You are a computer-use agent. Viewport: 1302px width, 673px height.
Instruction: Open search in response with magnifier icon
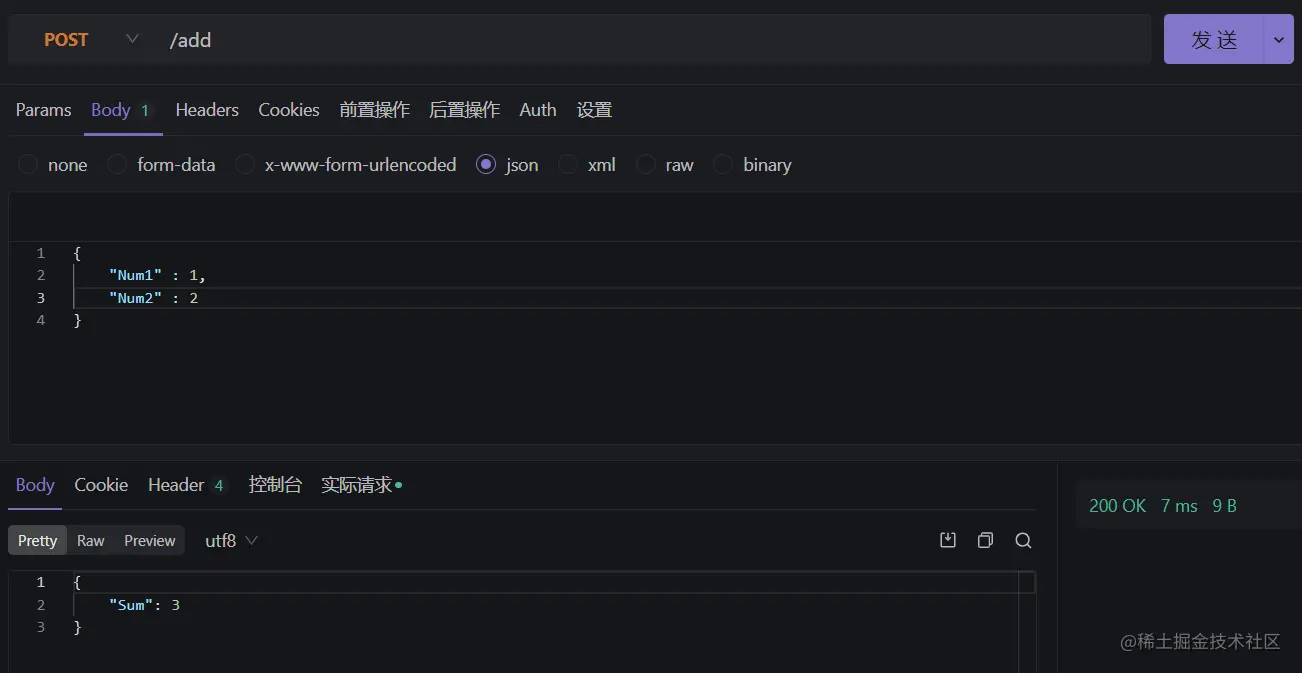[1023, 540]
